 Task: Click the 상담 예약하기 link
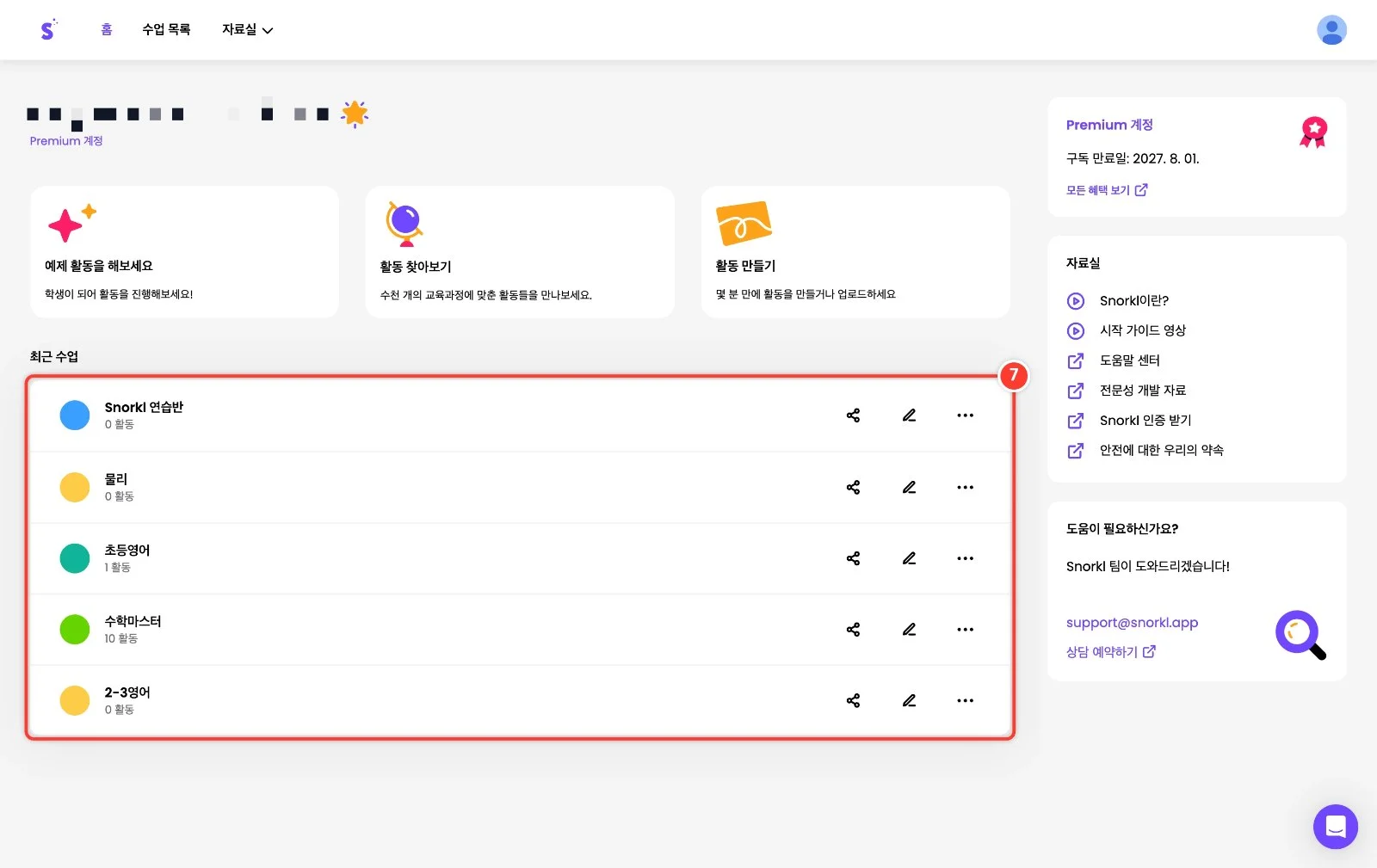pos(1111,652)
